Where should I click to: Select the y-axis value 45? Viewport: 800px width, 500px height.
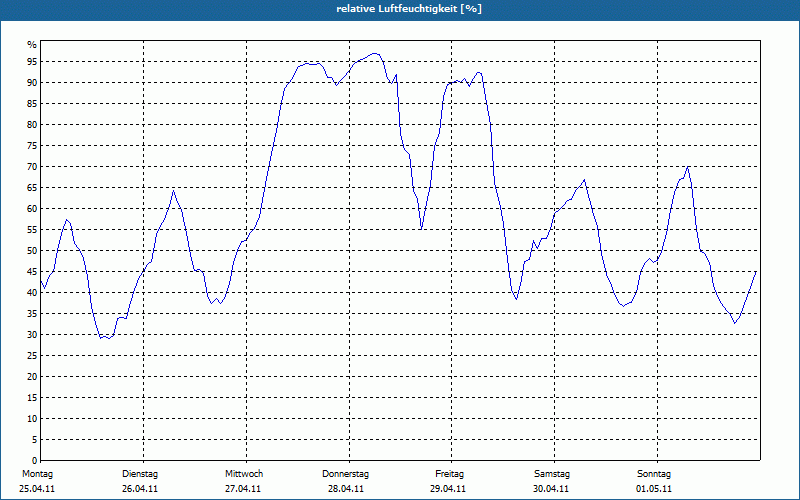32,272
